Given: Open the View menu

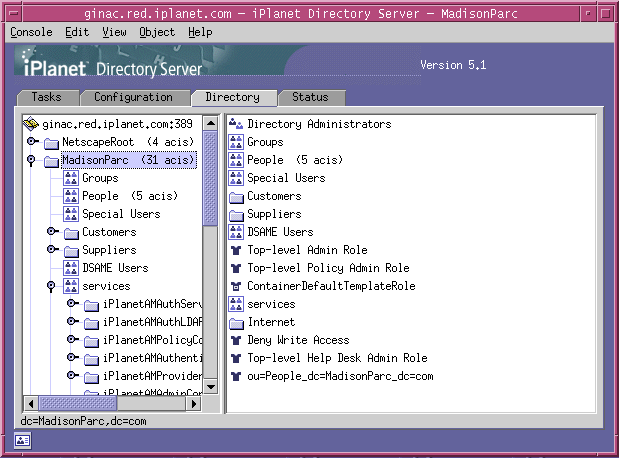Looking at the screenshot, I should click(114, 32).
